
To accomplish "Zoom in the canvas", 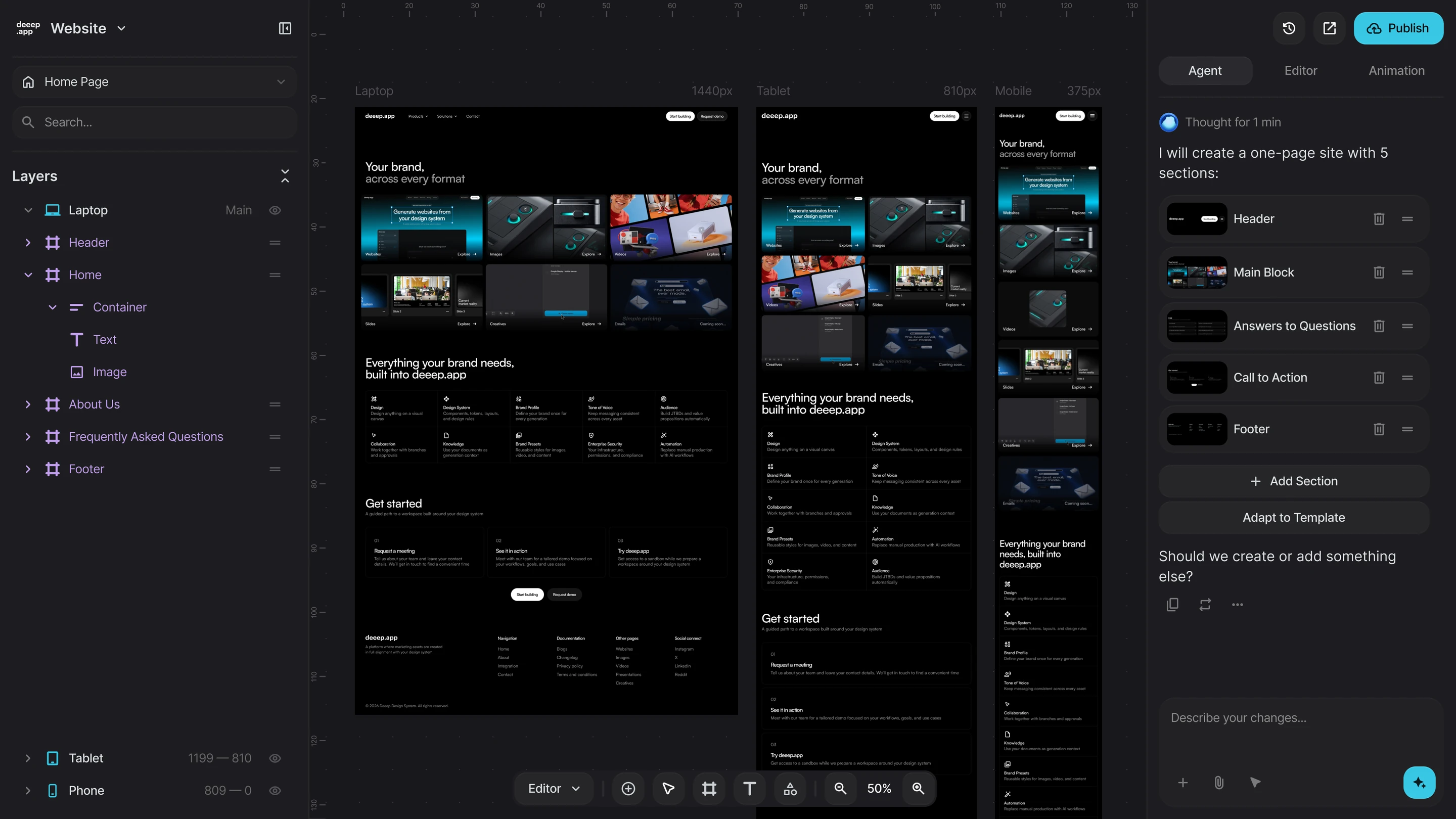I will [918, 789].
